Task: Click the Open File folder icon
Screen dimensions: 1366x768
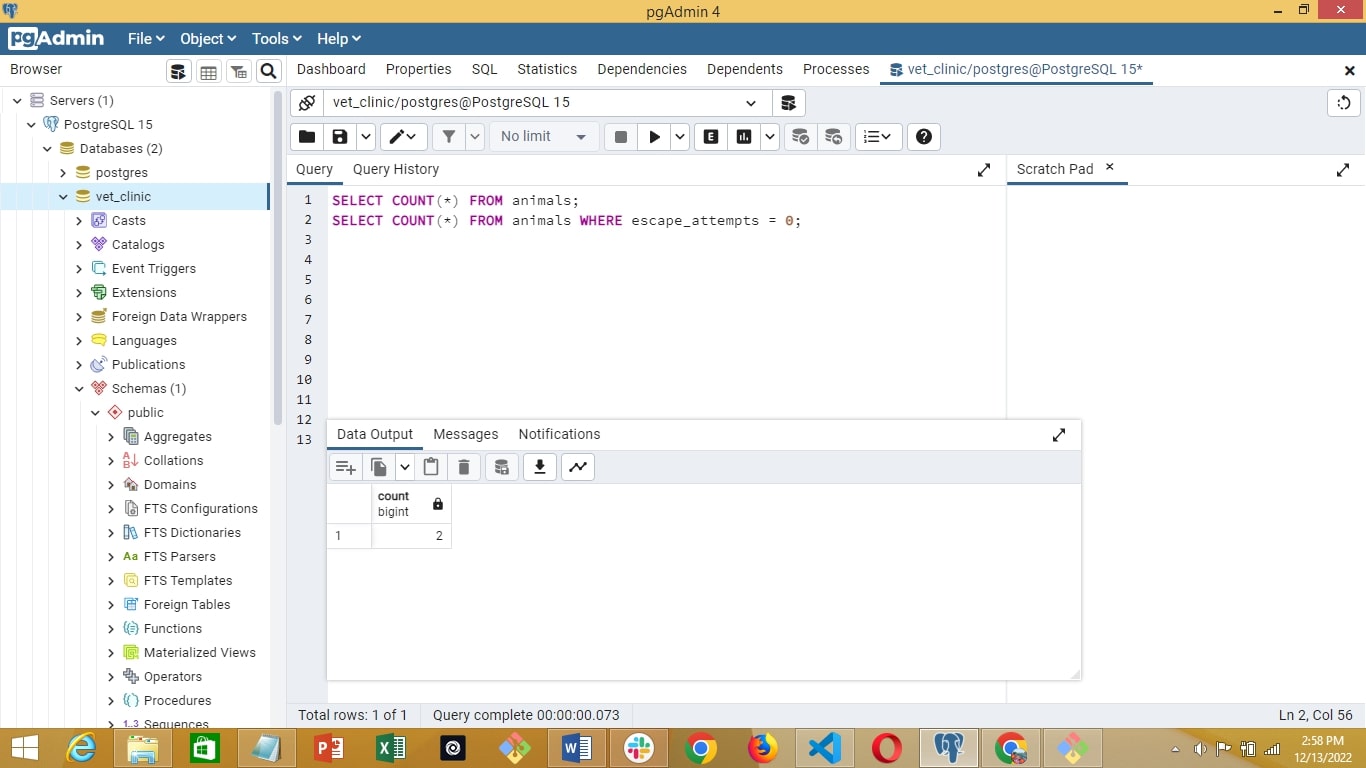Action: click(x=307, y=137)
